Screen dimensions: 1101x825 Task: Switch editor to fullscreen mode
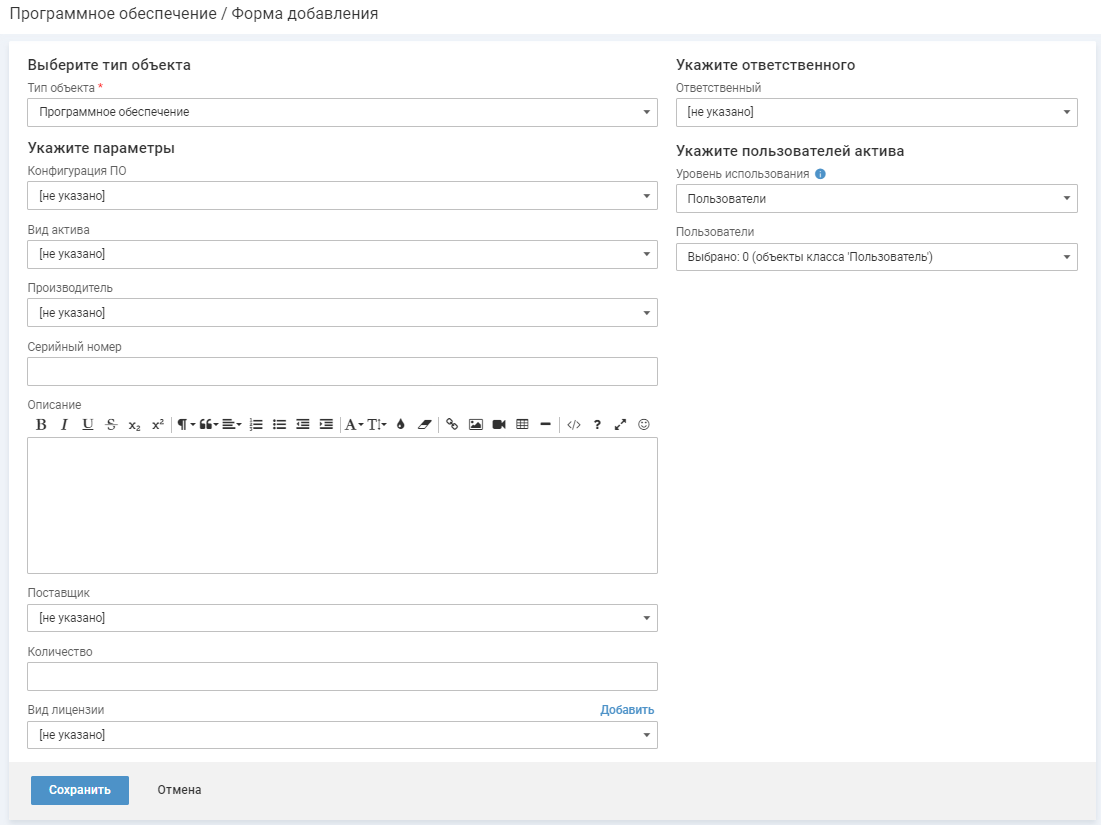(x=620, y=425)
